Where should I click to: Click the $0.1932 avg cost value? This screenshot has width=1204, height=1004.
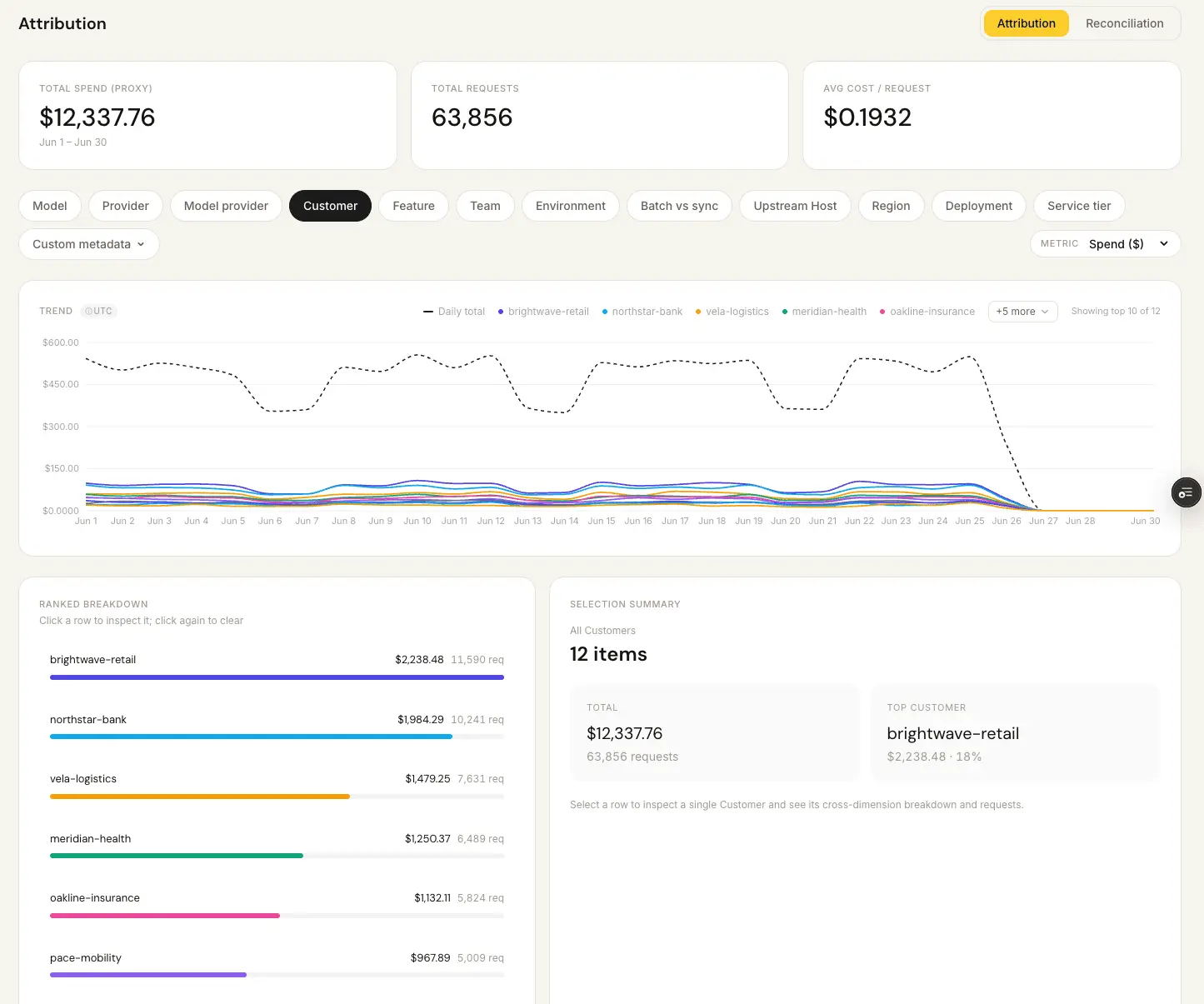pyautogui.click(x=867, y=117)
